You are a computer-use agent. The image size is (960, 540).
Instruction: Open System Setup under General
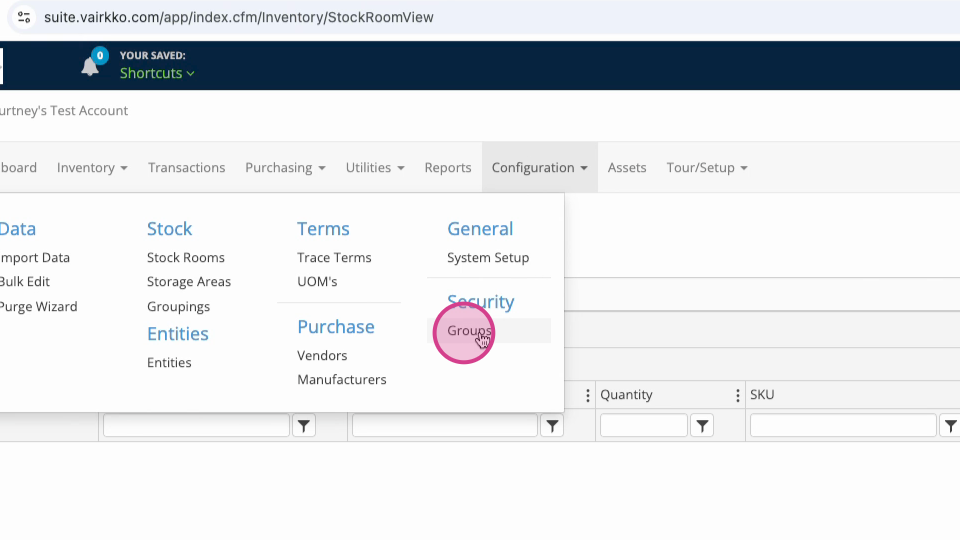(488, 258)
